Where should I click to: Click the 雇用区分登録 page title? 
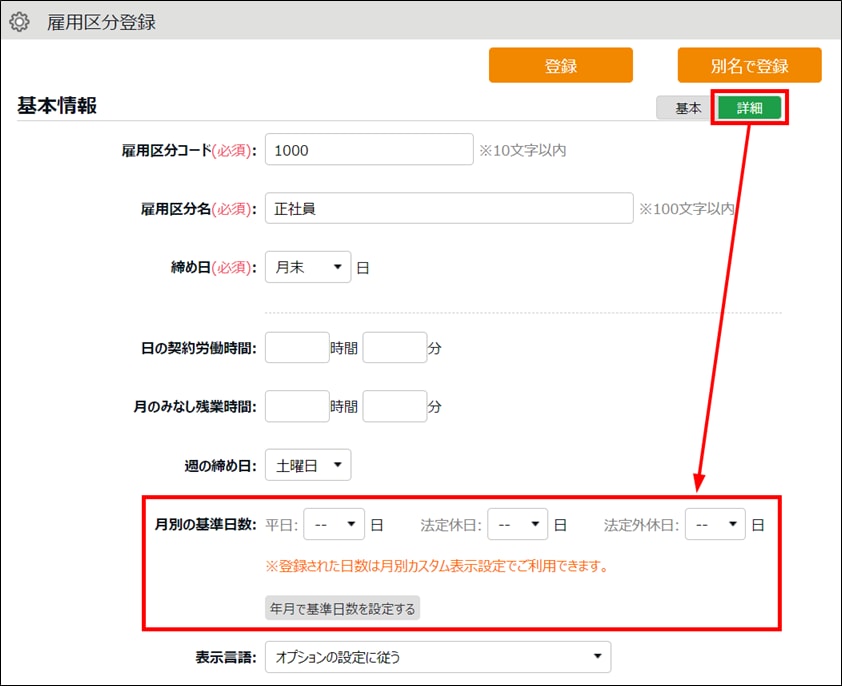click(101, 21)
